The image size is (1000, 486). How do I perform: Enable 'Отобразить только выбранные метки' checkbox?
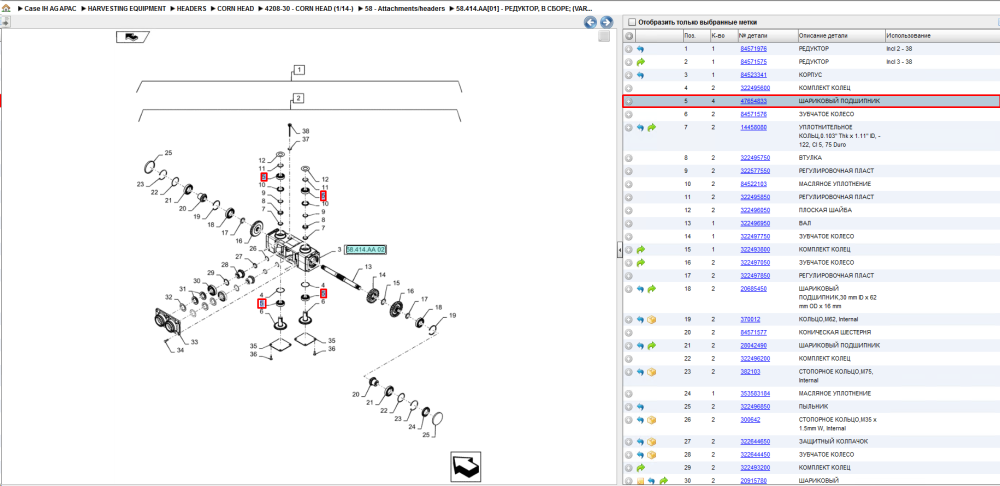(632, 22)
